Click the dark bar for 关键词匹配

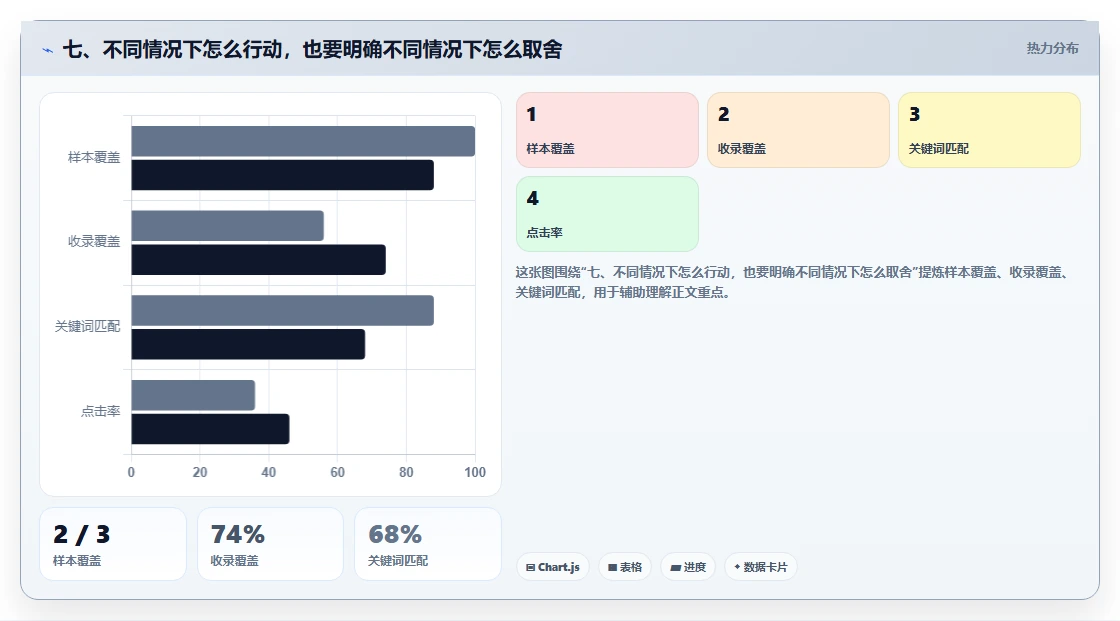coord(248,344)
